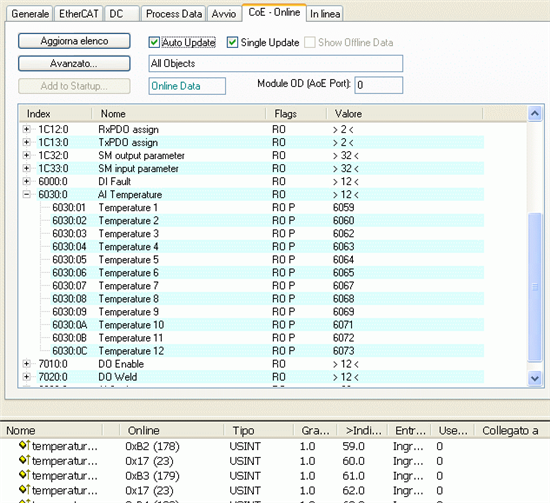Open the Avanzato... dialog button
This screenshot has width=550, height=503.
pos(74,63)
